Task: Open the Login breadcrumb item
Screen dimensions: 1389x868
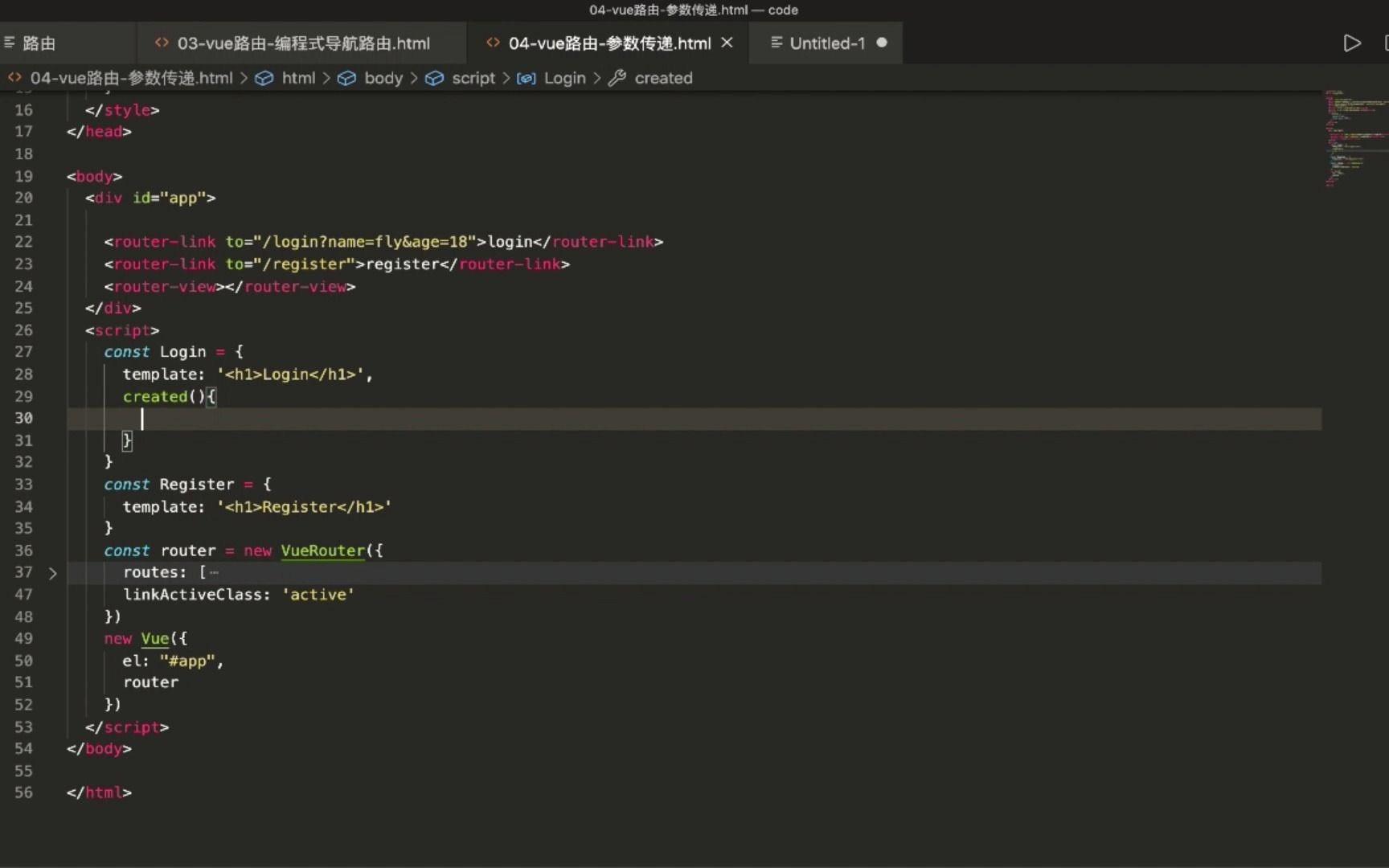Action: tap(564, 78)
